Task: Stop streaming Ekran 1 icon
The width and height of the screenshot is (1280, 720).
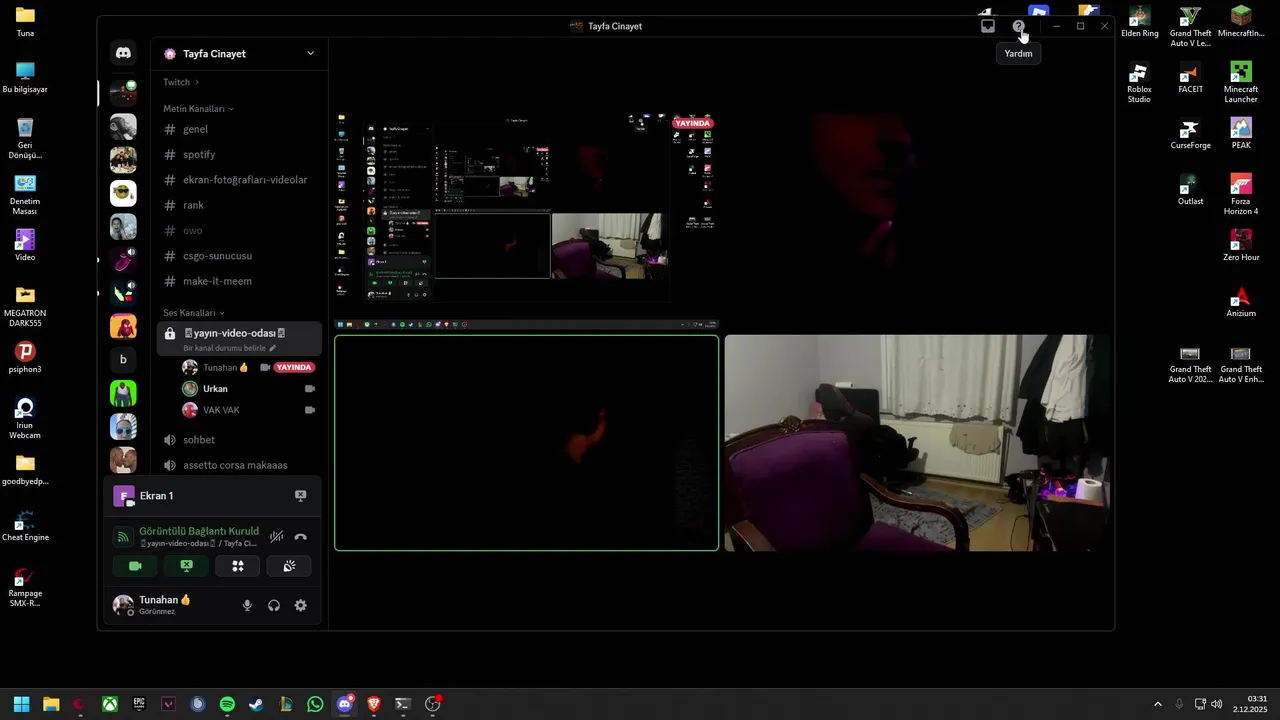Action: click(x=300, y=496)
